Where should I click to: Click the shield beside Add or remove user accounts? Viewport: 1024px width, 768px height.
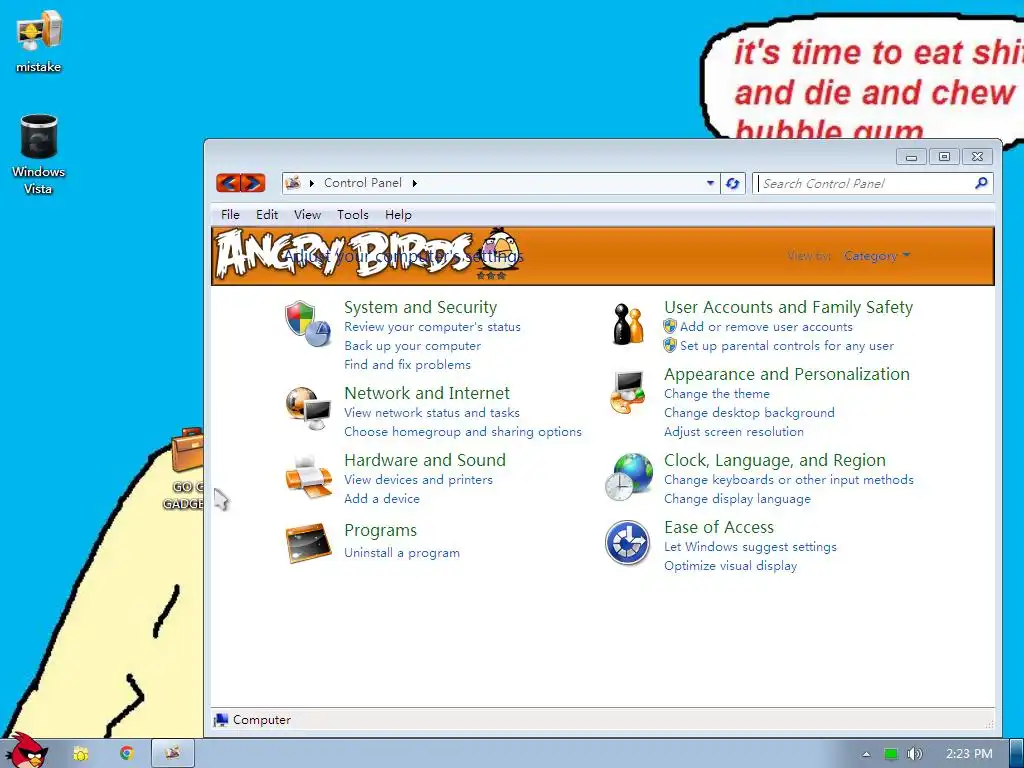[x=669, y=327]
